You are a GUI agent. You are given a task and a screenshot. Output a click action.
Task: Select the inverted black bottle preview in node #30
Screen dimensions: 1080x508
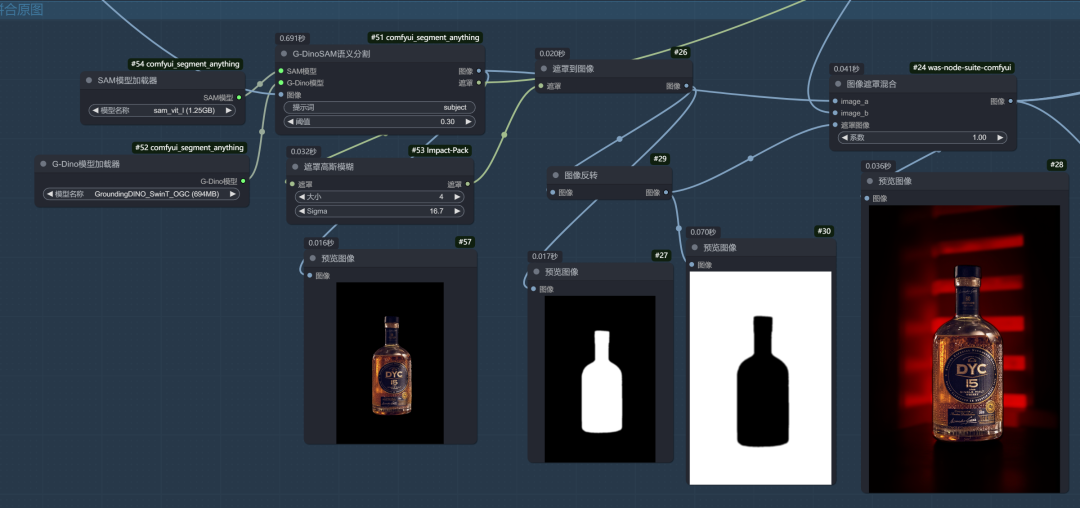pyautogui.click(x=760, y=378)
